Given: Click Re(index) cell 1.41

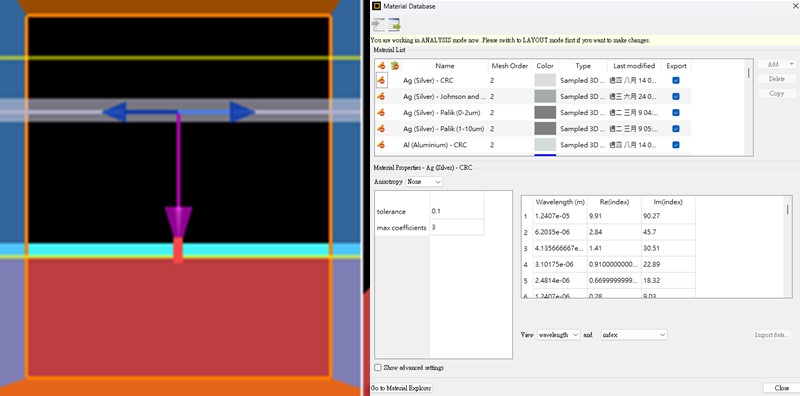Looking at the screenshot, I should click(614, 248).
